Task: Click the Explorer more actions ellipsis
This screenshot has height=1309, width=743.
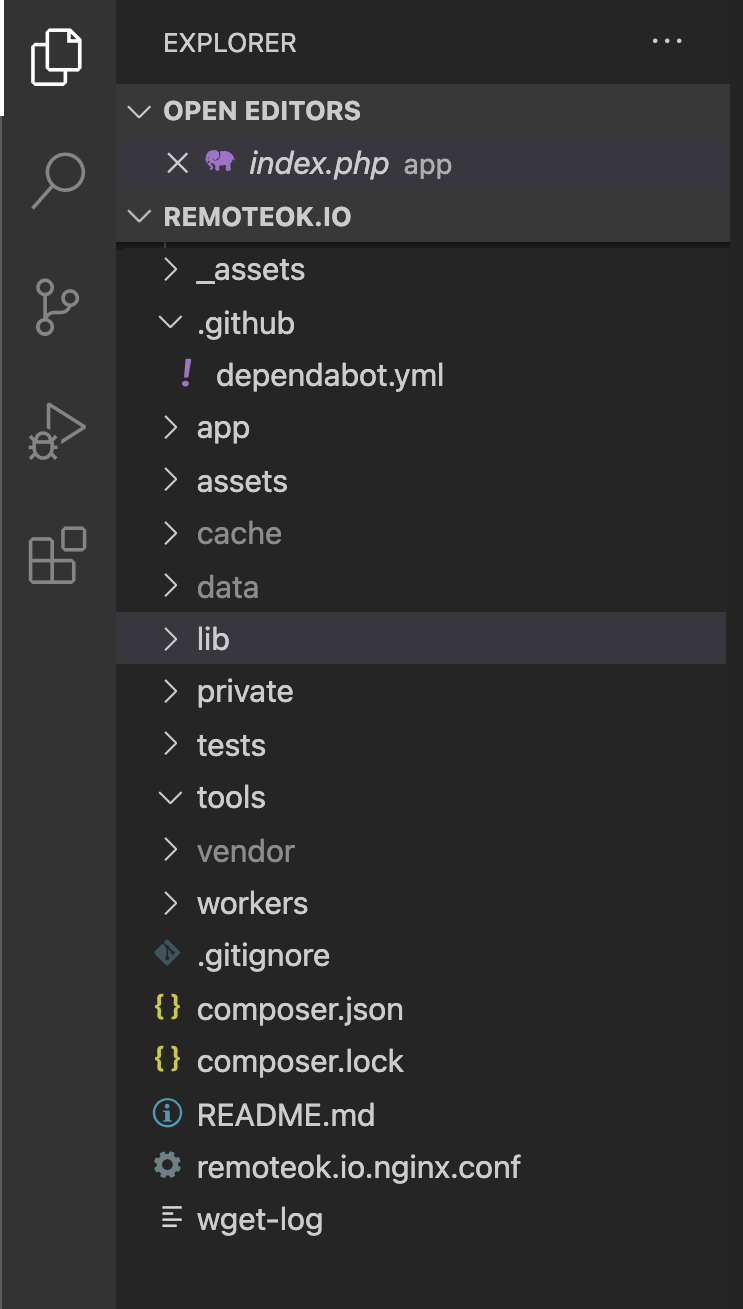Action: tap(666, 42)
